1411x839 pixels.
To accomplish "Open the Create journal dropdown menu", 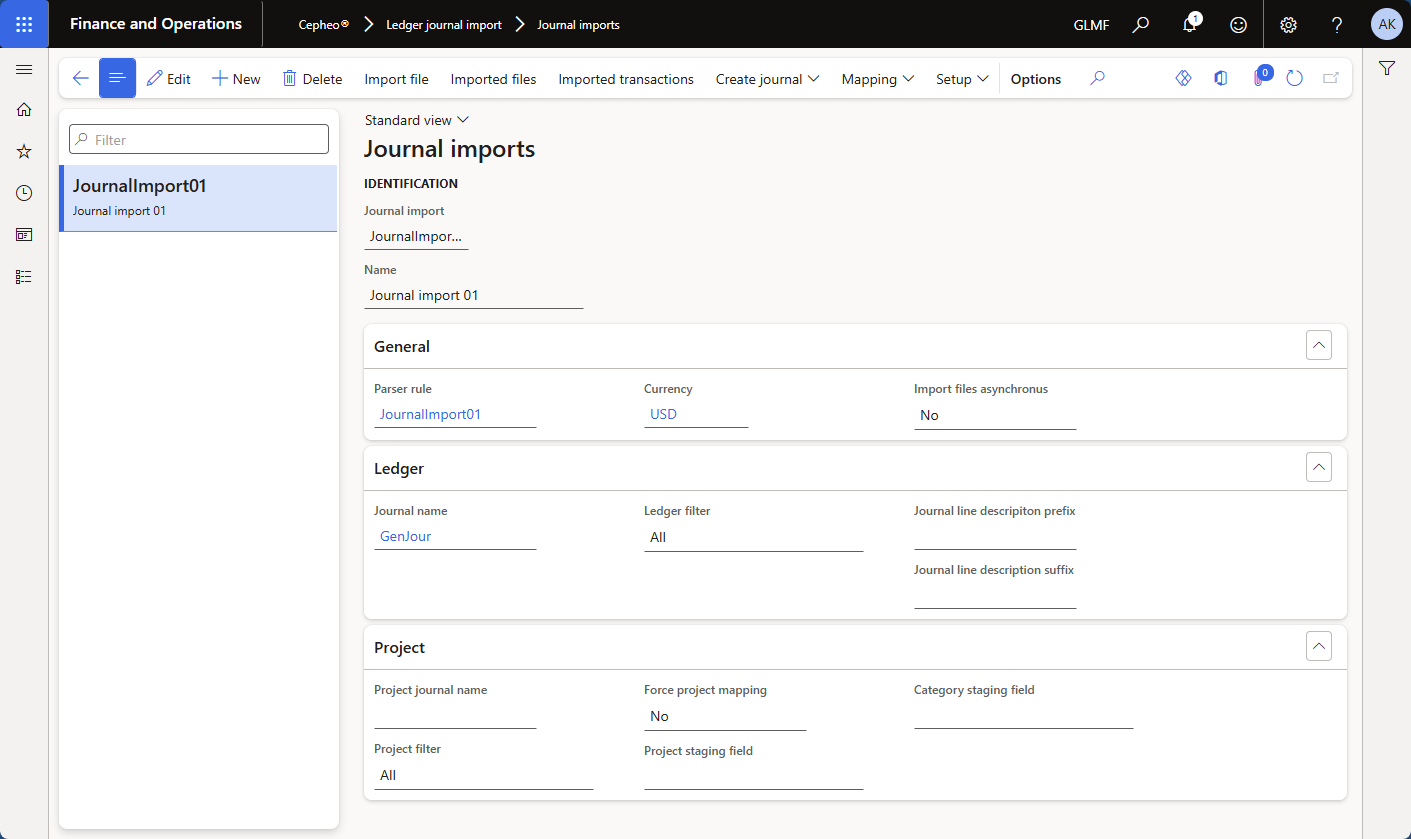I will (767, 79).
